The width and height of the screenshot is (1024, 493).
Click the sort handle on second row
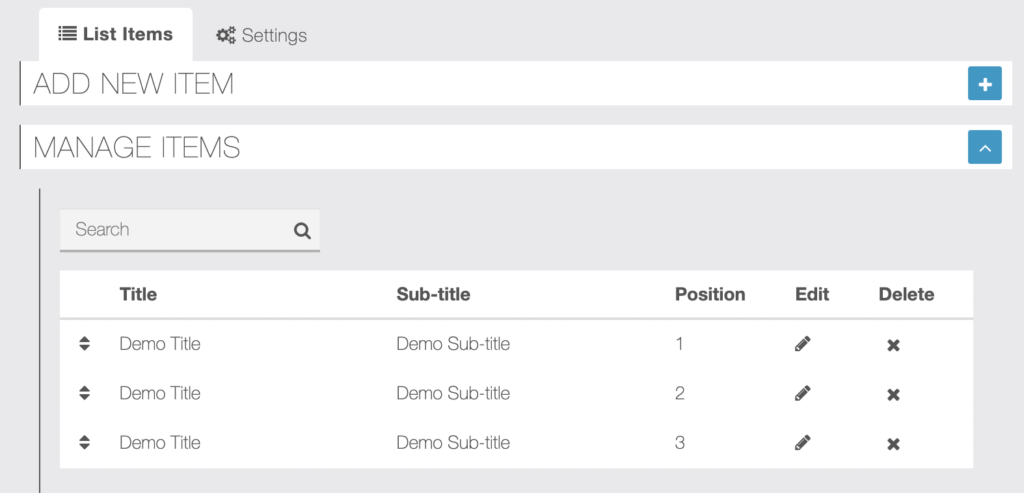coord(84,393)
